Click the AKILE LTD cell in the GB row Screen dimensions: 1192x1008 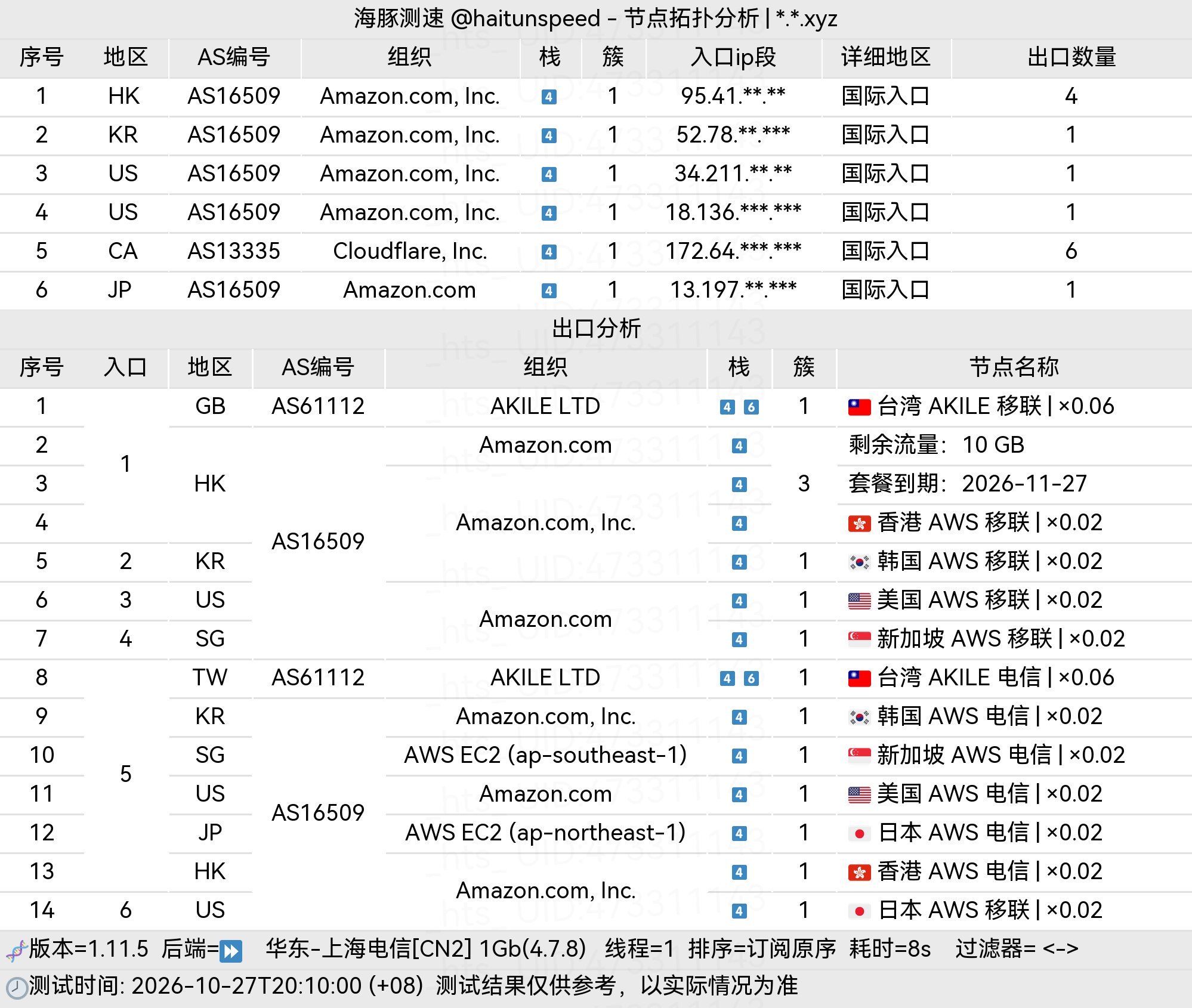pos(545,406)
